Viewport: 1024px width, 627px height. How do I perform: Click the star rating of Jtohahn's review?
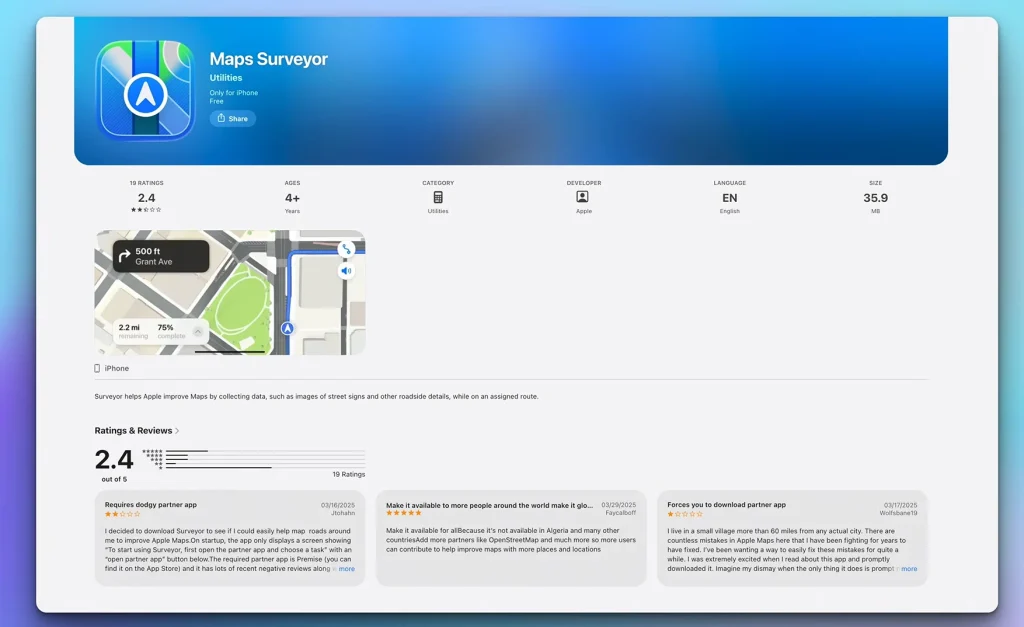tap(123, 514)
